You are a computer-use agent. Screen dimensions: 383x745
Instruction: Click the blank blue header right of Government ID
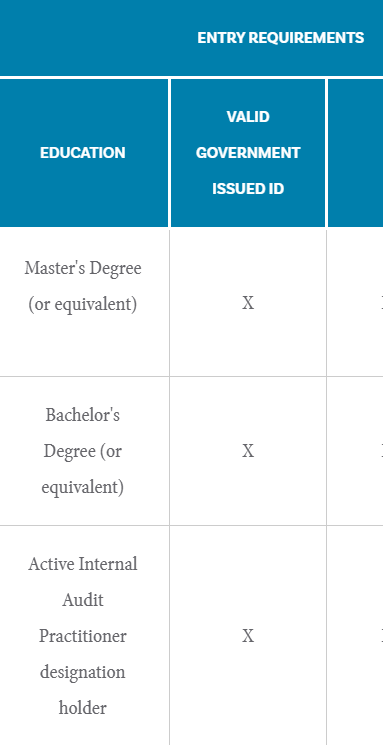(355, 153)
